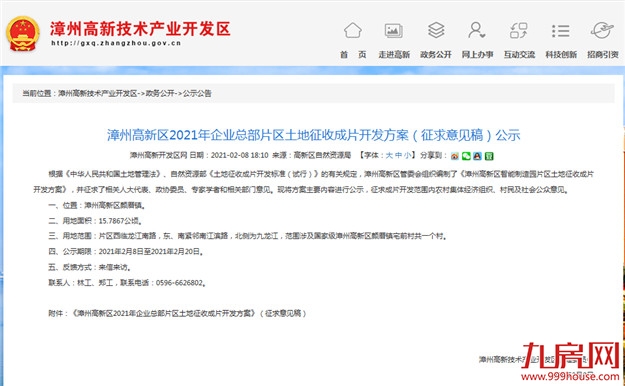The height and width of the screenshot is (386, 625).
Task: Open the 首页 home icon
Action: [353, 30]
